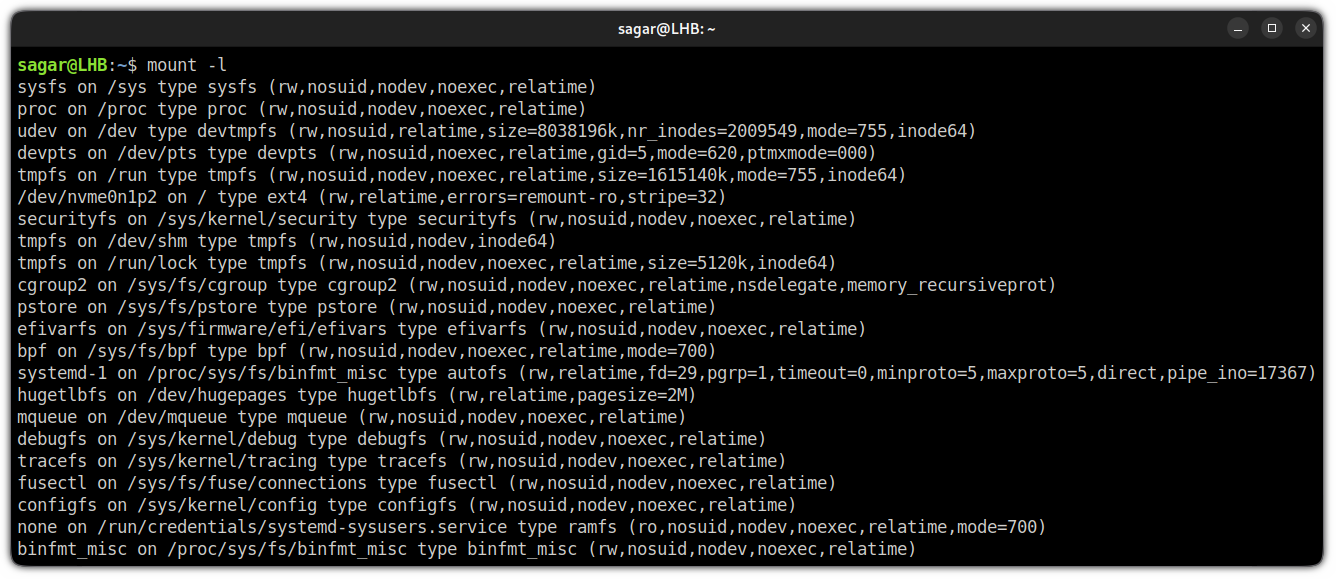1336x579 pixels.
Task: Click the sysfs on /sys output line
Action: (x=307, y=87)
